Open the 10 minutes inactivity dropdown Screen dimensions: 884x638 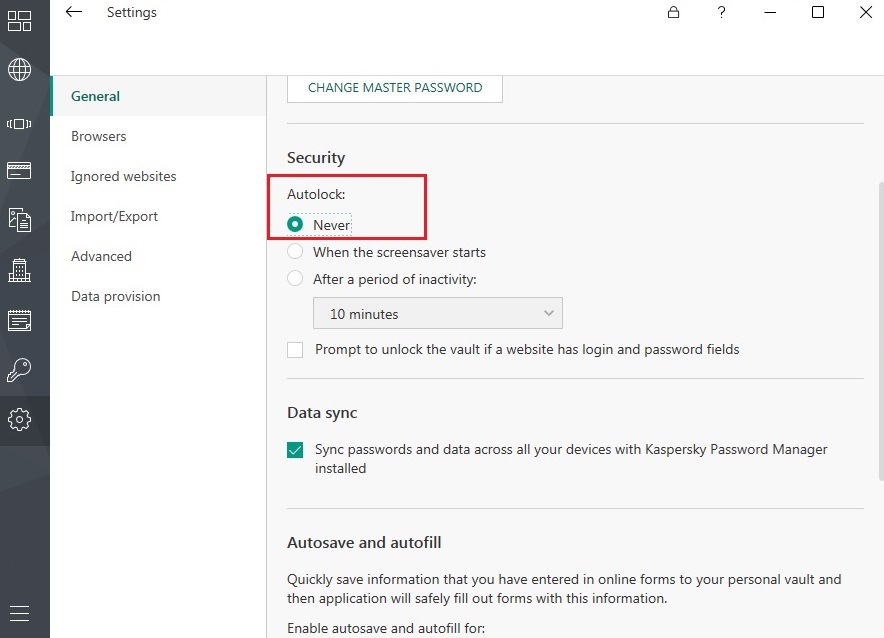438,314
